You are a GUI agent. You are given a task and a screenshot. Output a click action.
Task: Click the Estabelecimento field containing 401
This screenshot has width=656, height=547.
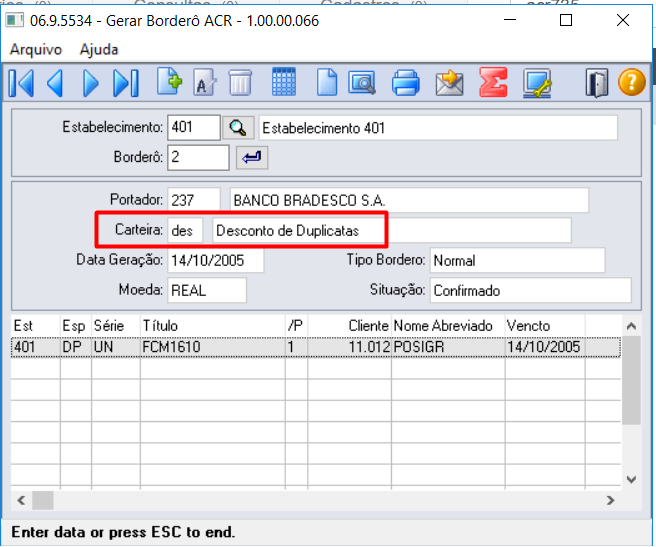tap(194, 128)
